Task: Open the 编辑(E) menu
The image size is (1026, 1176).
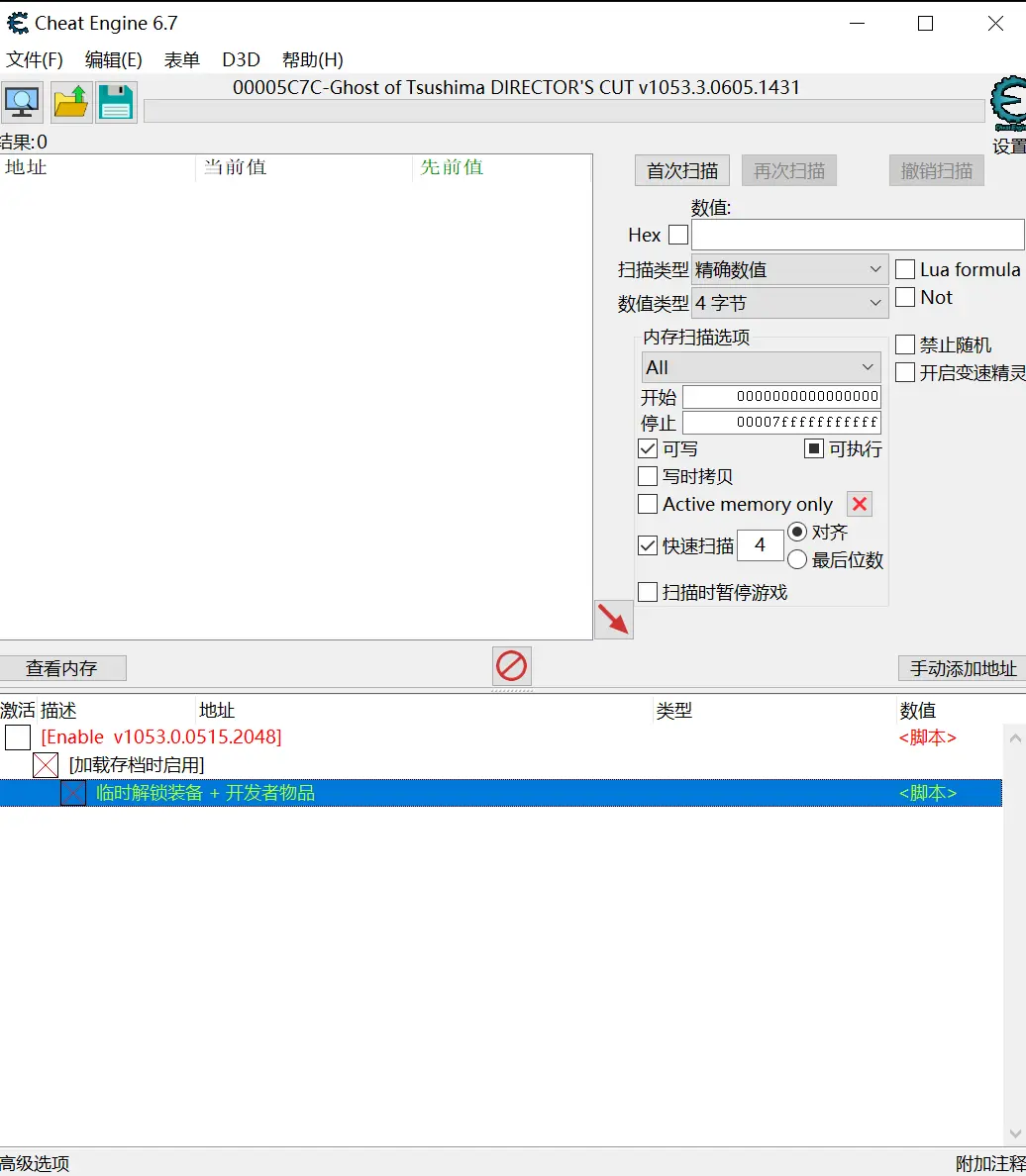Action: pos(113,59)
